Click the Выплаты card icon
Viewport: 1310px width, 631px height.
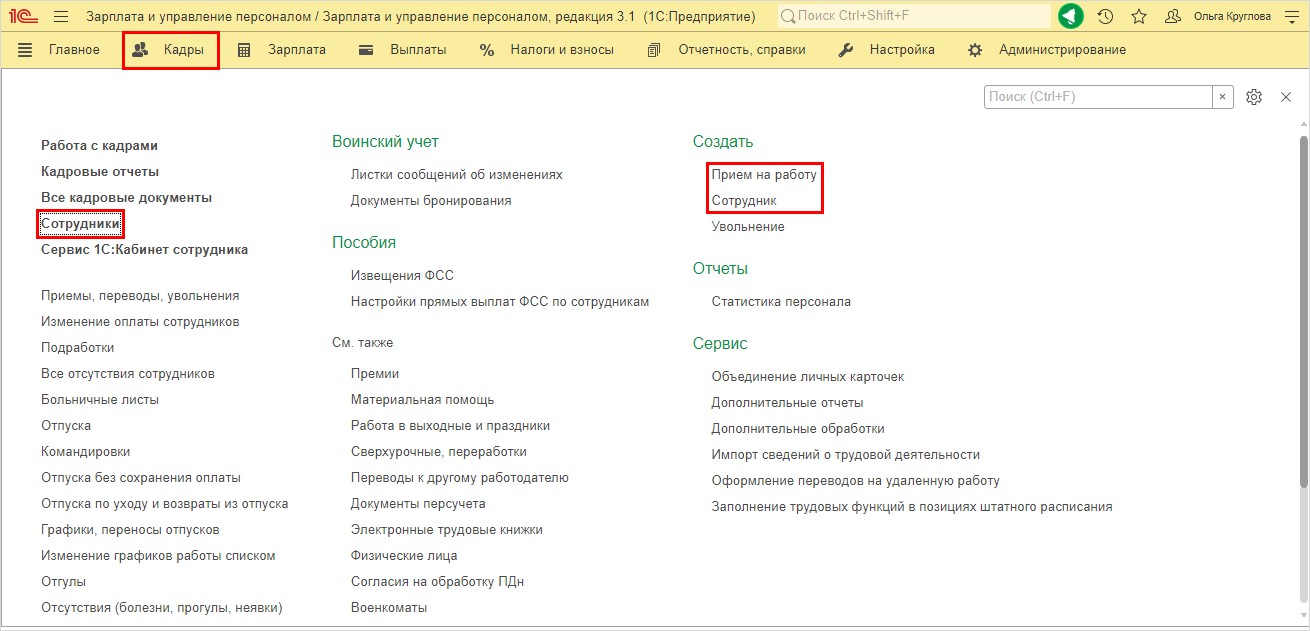click(x=366, y=50)
